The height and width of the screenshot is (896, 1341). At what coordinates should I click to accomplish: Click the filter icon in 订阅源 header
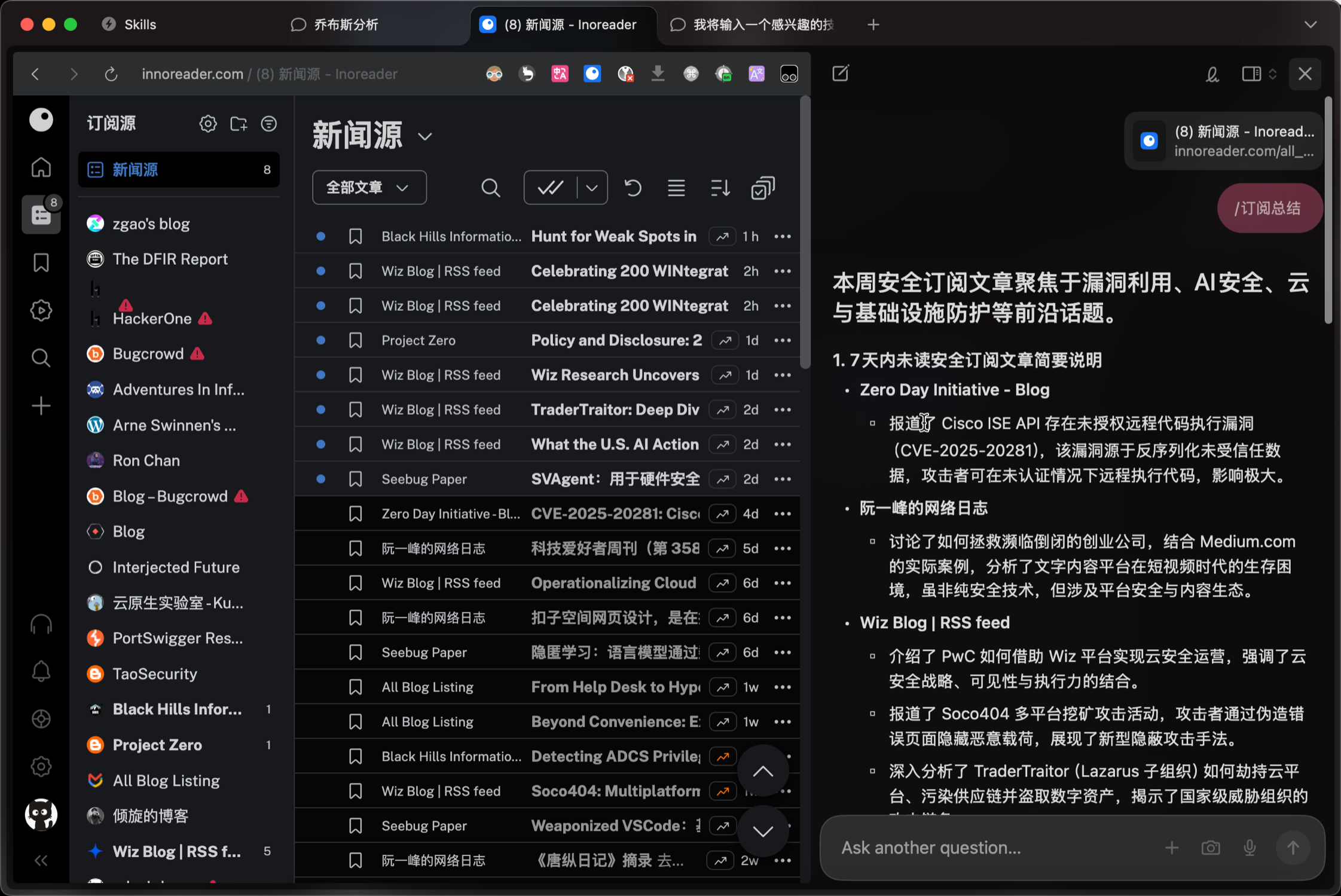(x=269, y=124)
